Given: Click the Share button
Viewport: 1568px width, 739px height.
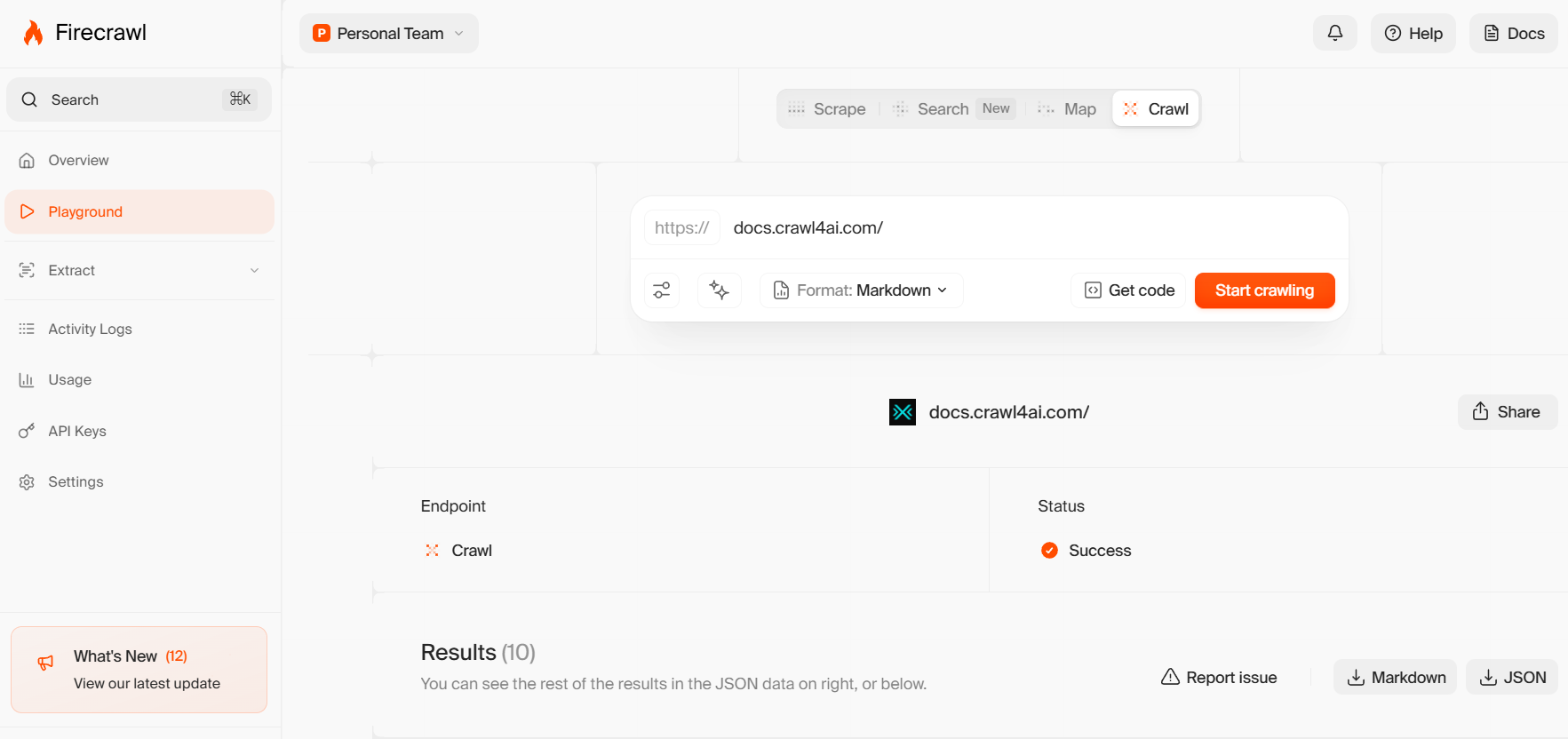Looking at the screenshot, I should [x=1507, y=412].
